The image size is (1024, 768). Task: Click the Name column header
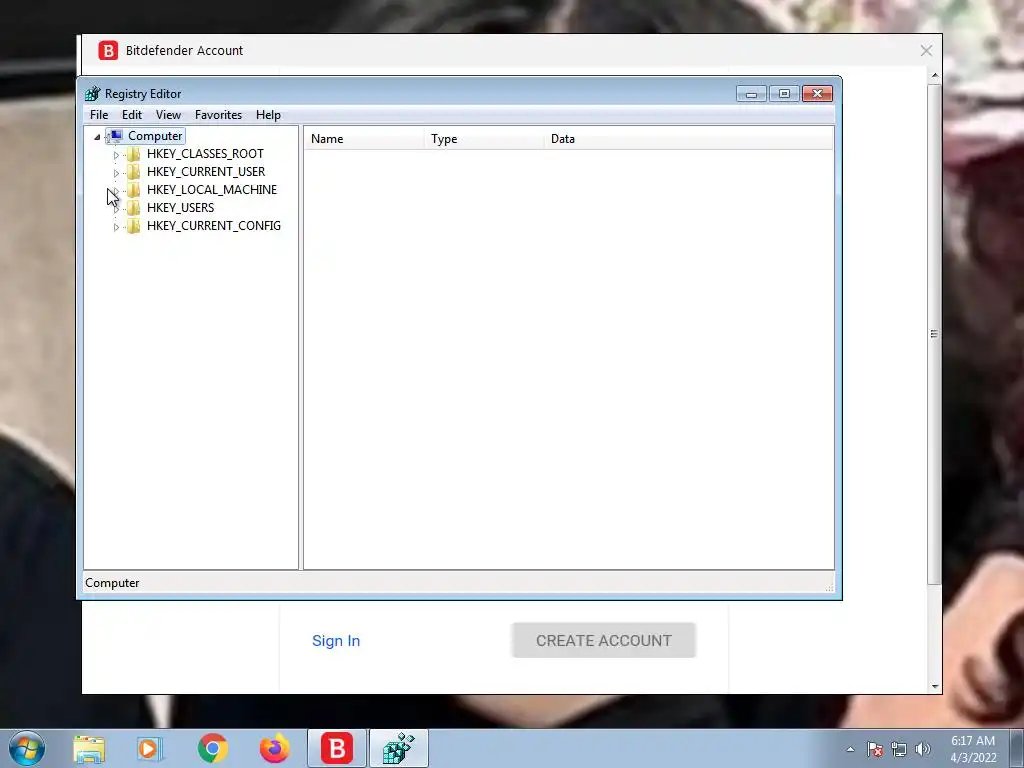click(x=364, y=139)
